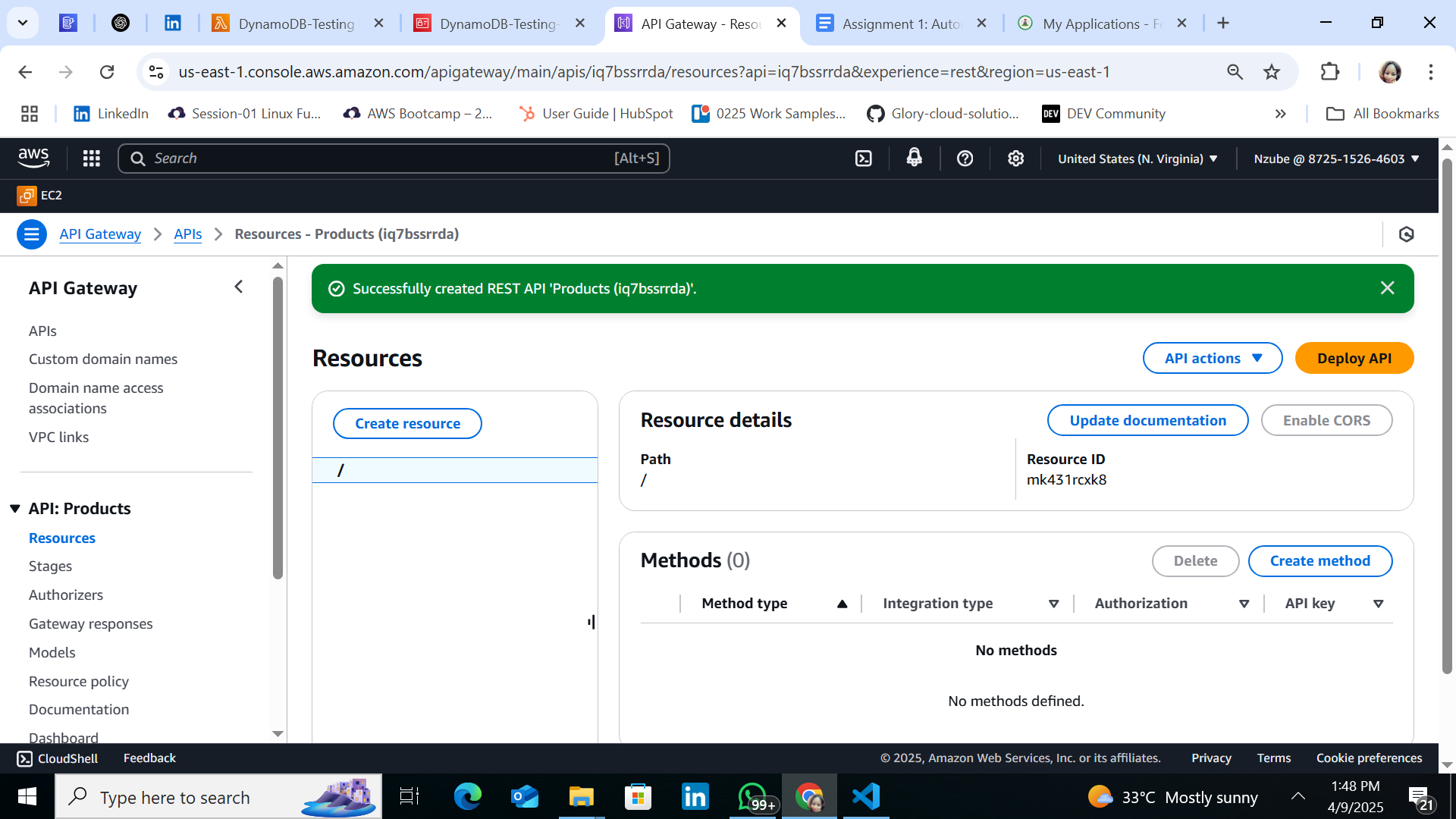The height and width of the screenshot is (819, 1456).
Task: Open the browser extensions puzzle icon
Action: coord(1329,72)
